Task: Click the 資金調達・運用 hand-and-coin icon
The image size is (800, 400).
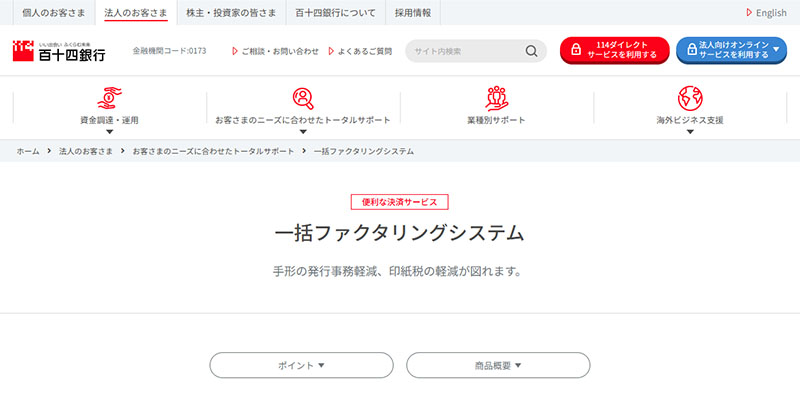Action: coord(109,98)
